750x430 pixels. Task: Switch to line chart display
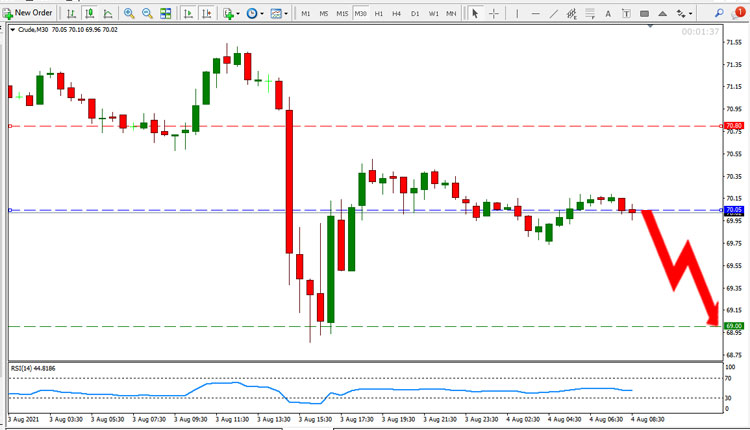(x=108, y=13)
